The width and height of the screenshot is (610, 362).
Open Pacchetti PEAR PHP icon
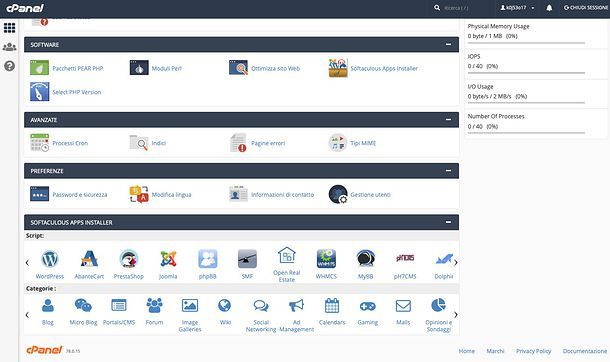pyautogui.click(x=39, y=68)
